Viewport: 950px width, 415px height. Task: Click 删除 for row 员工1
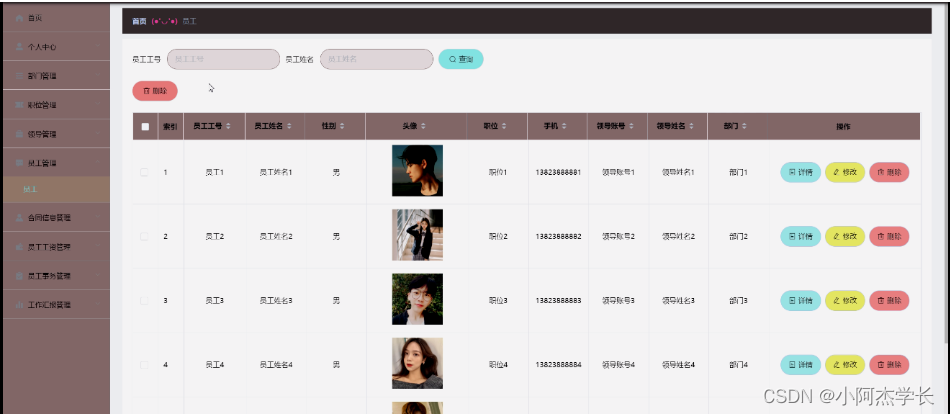click(x=889, y=172)
